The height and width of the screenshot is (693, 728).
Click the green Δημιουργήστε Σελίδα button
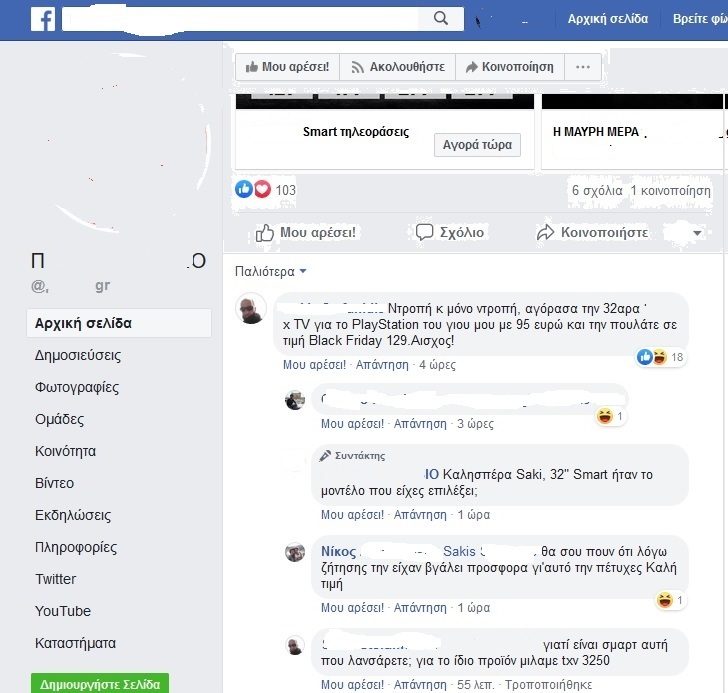coord(100,684)
